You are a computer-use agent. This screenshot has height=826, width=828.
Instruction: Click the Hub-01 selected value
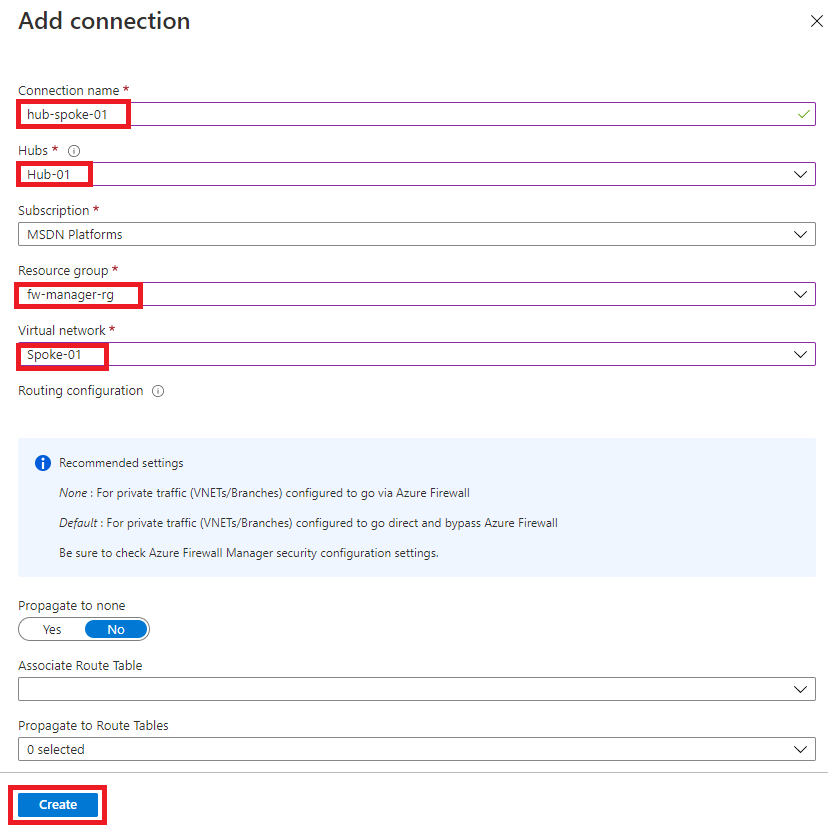pos(46,173)
